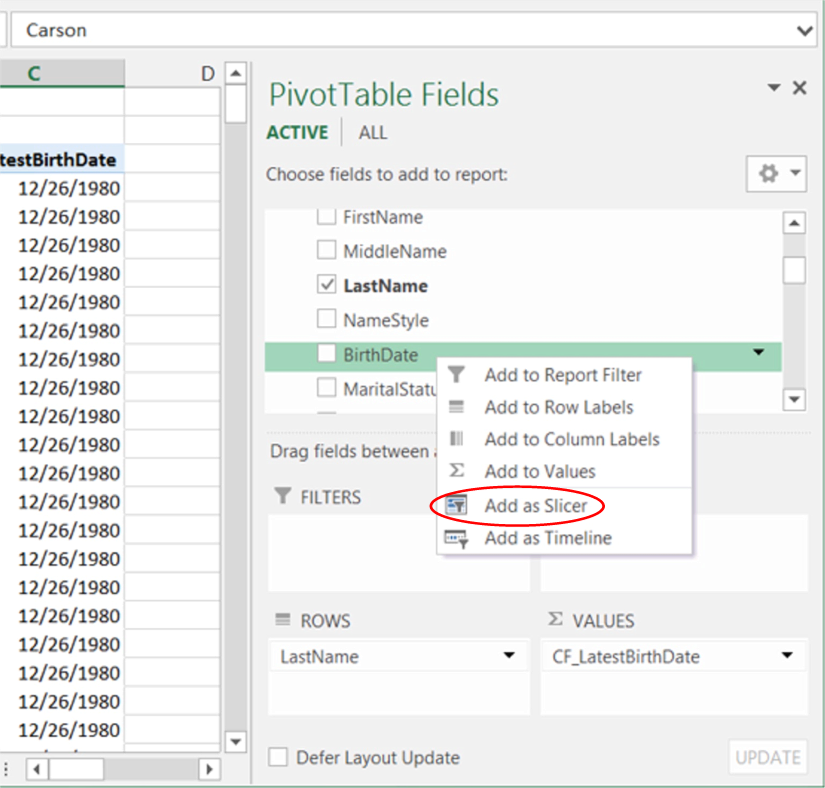Uncheck the LastName field checkbox

point(326,285)
